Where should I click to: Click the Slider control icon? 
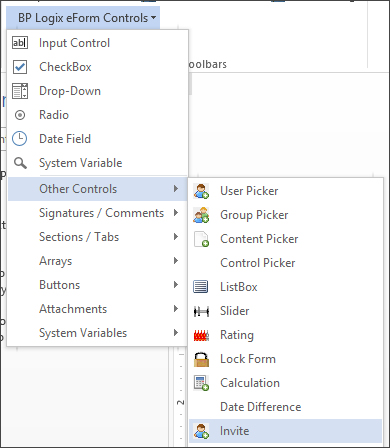(201, 311)
